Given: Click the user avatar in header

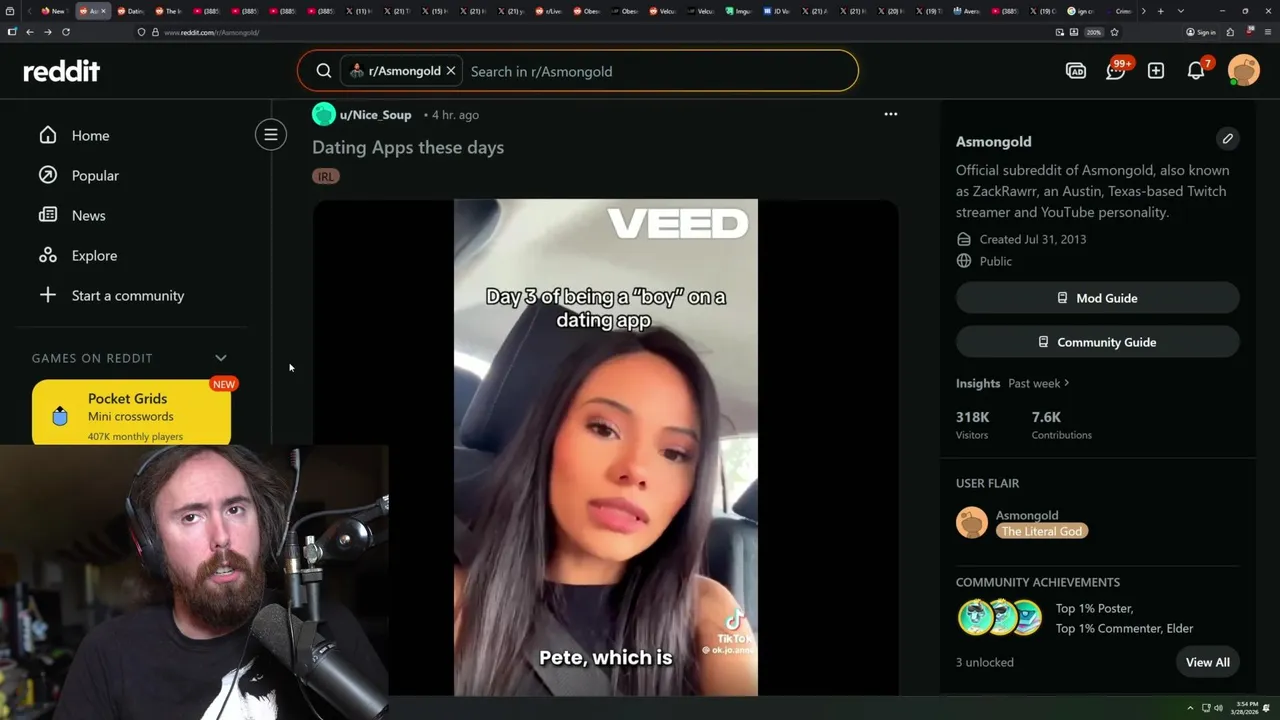Looking at the screenshot, I should [x=1244, y=71].
